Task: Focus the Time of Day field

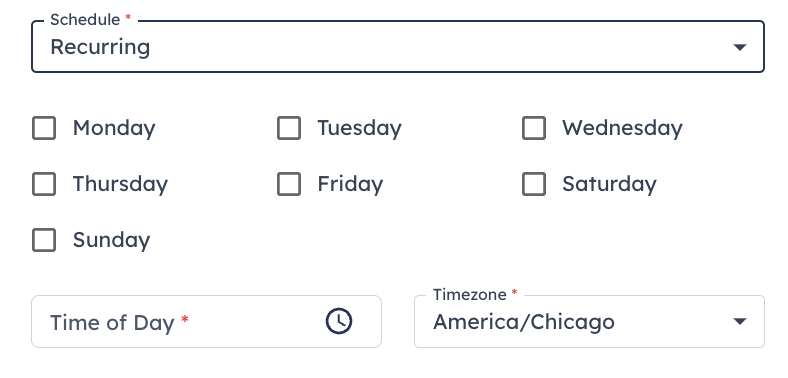Action: pyautogui.click(x=207, y=321)
